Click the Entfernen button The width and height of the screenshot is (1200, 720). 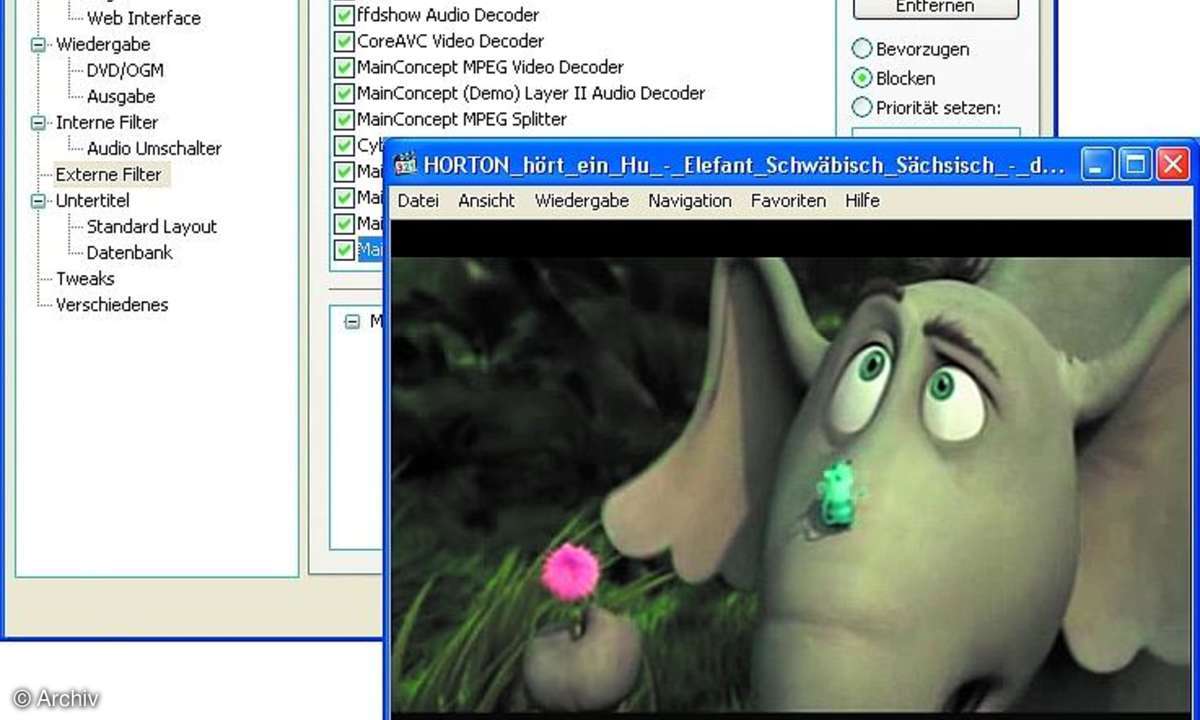click(x=936, y=7)
